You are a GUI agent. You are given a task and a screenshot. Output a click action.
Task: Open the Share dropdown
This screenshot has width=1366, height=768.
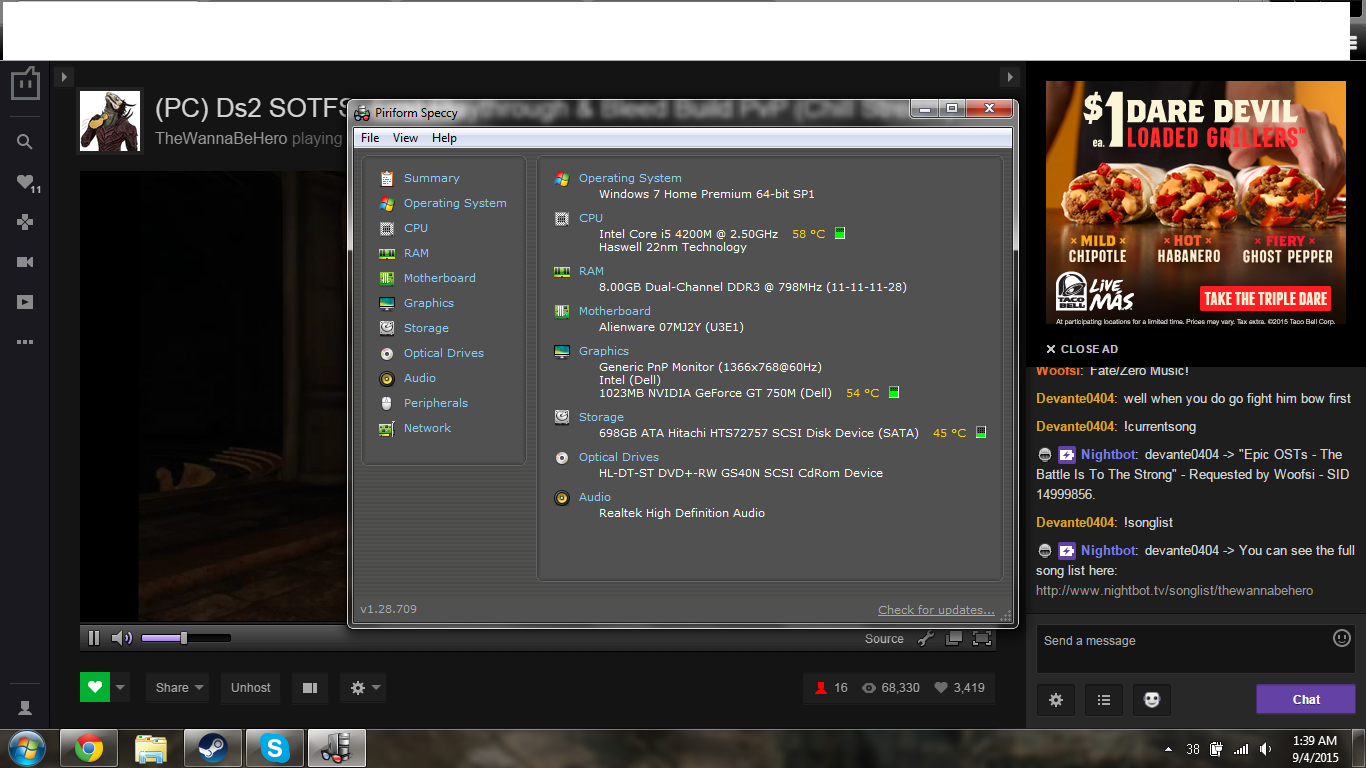pos(179,687)
